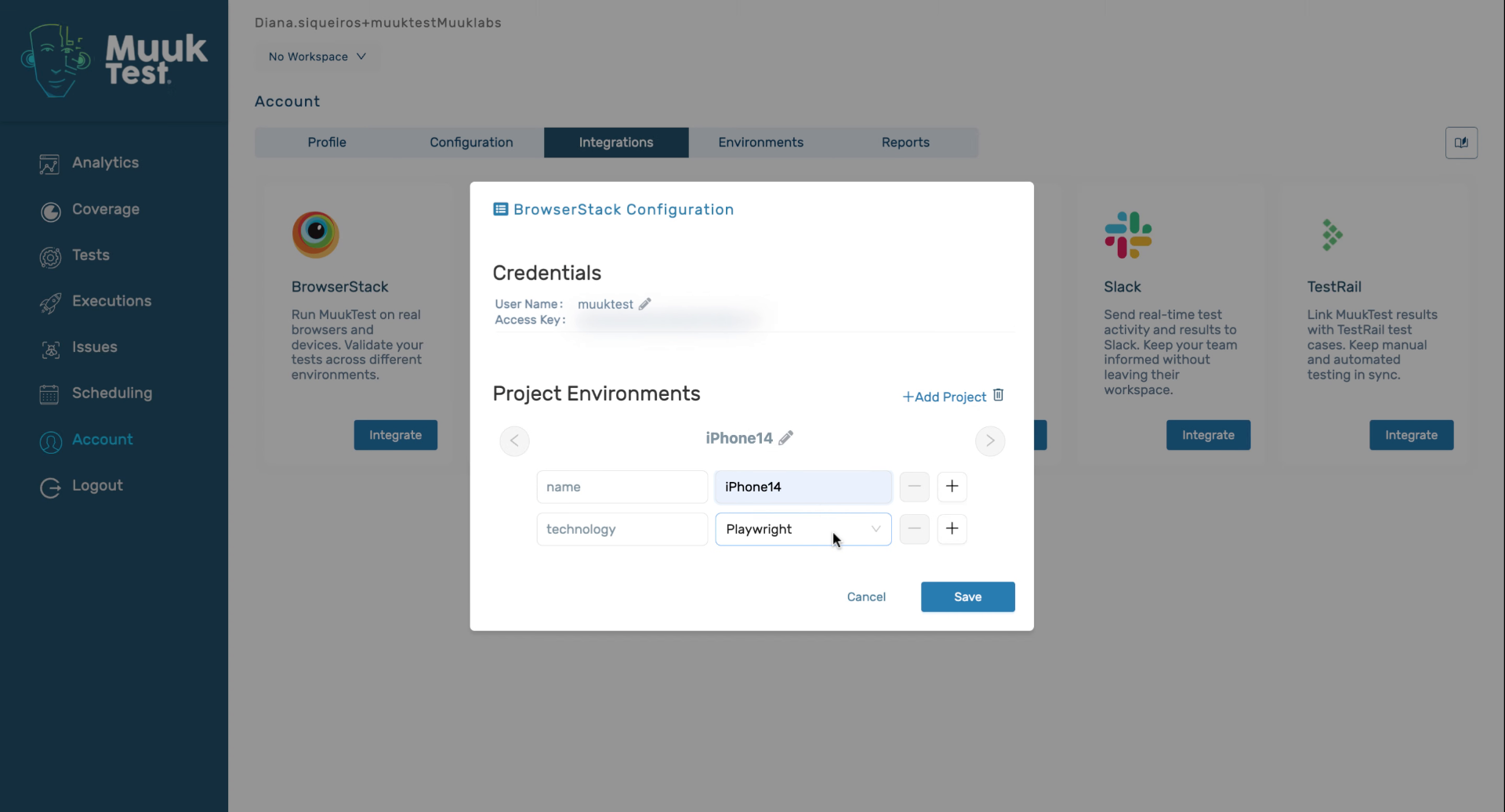1505x812 pixels.
Task: Click the iPhone14 value field
Action: pos(803,487)
